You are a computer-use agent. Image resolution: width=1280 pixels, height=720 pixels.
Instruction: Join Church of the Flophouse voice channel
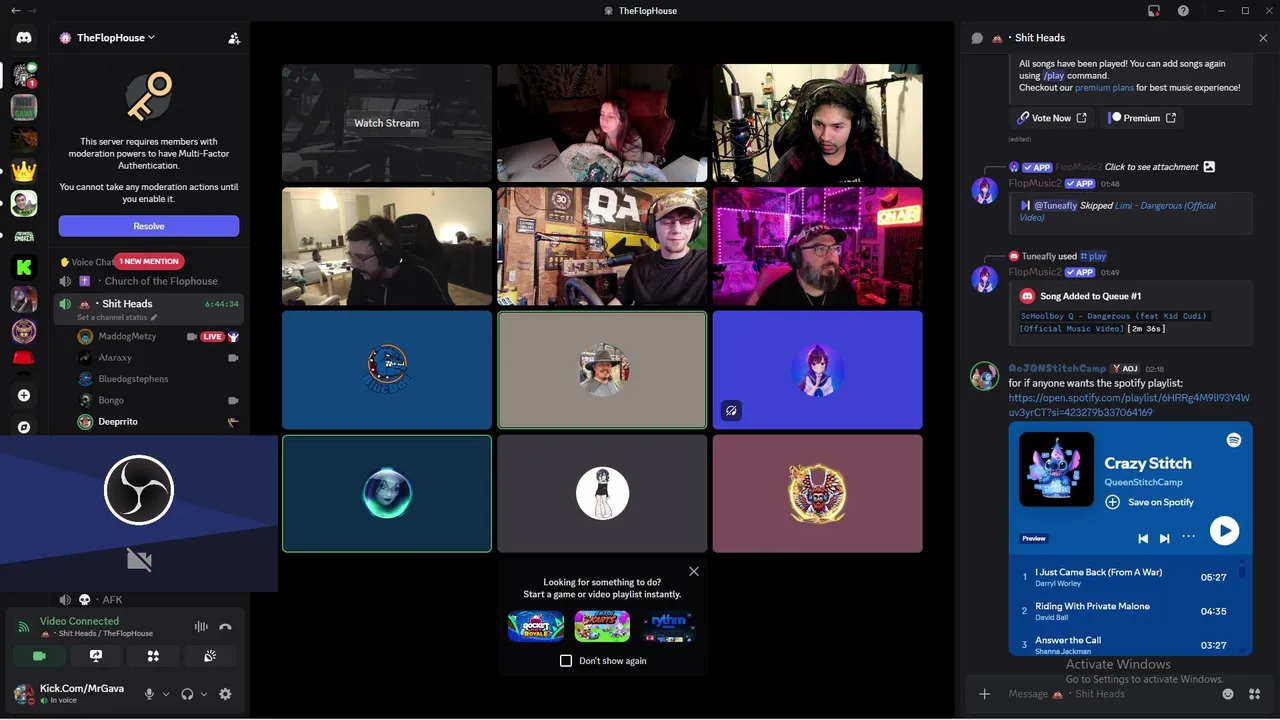[149, 281]
